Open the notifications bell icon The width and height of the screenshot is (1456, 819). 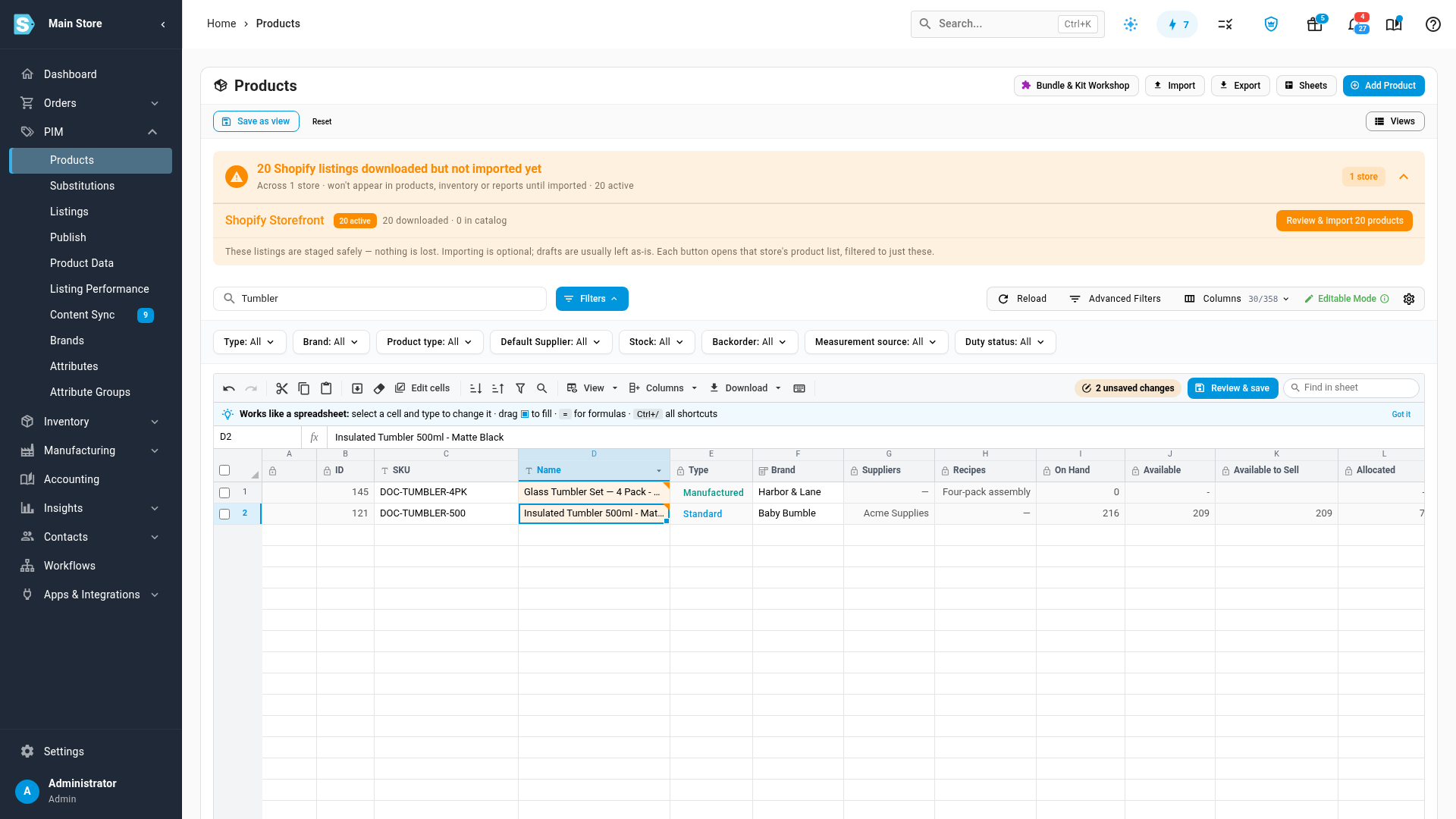pyautogui.click(x=1356, y=24)
